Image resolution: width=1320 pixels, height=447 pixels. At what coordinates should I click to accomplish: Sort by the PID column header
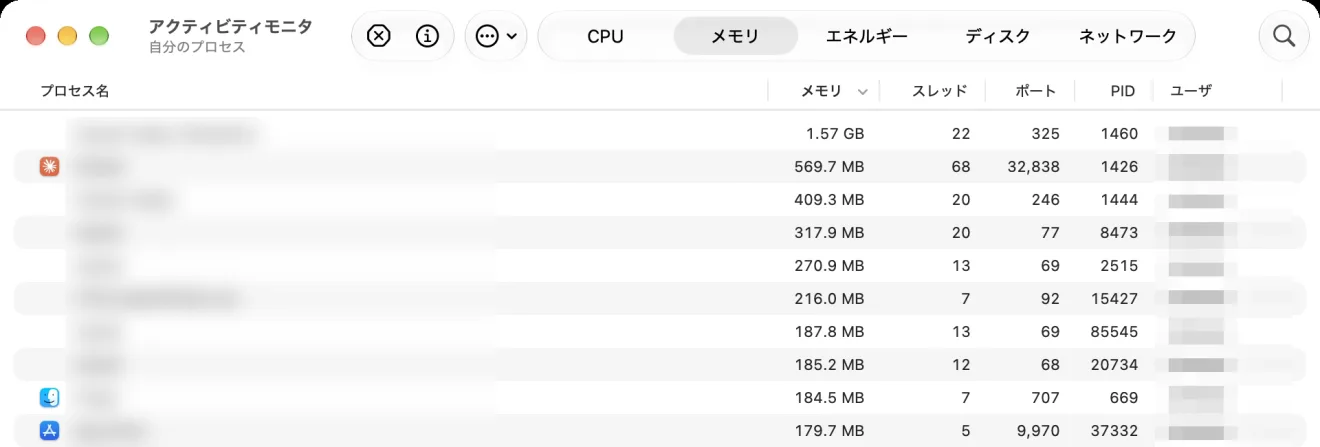coord(1123,91)
